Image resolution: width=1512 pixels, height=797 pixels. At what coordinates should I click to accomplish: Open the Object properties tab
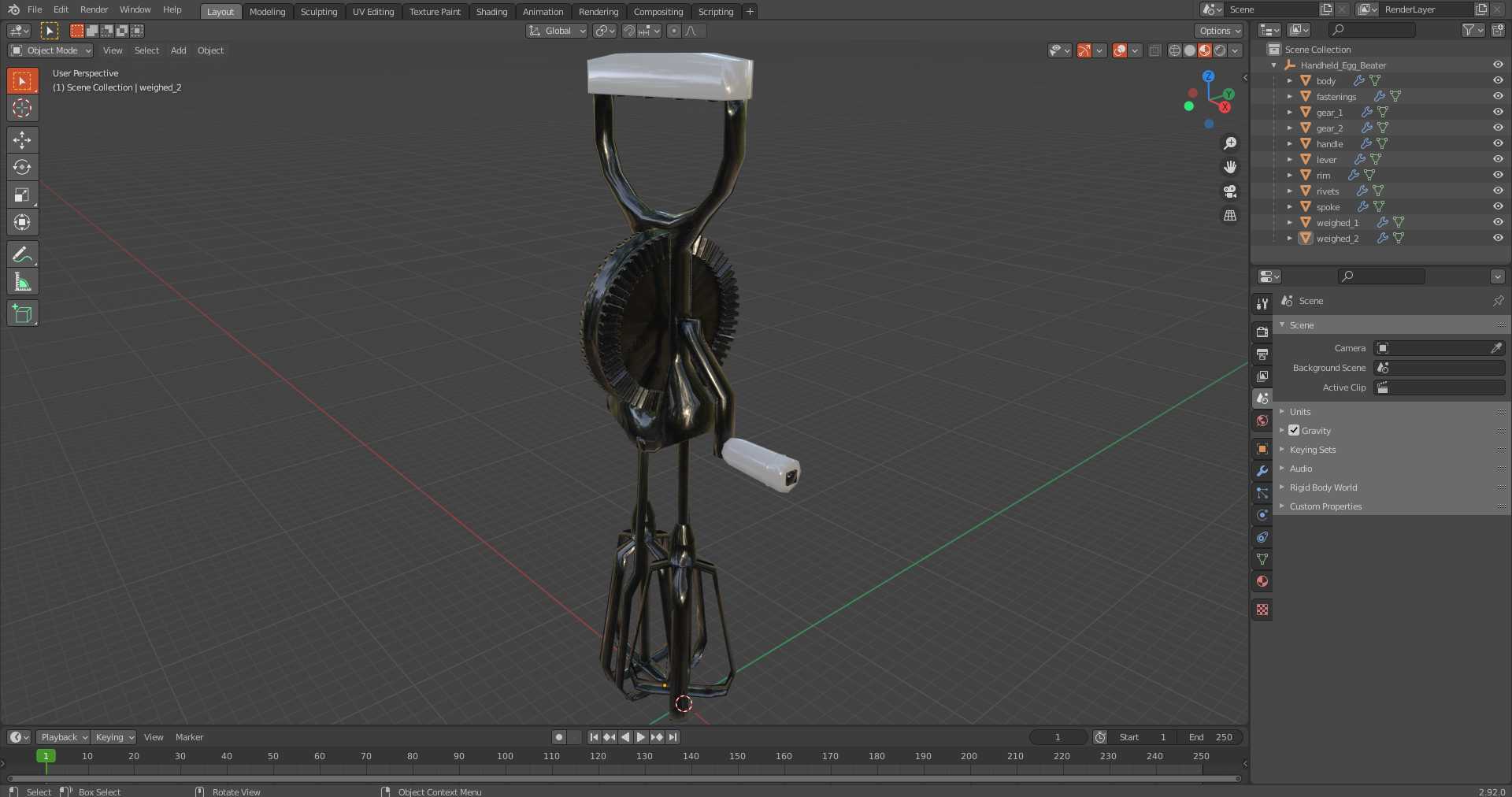[1262, 449]
